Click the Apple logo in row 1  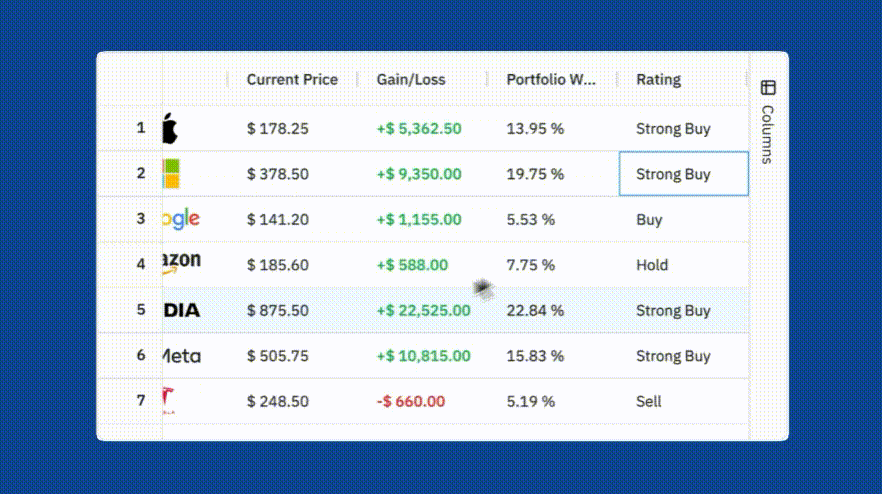coord(170,128)
